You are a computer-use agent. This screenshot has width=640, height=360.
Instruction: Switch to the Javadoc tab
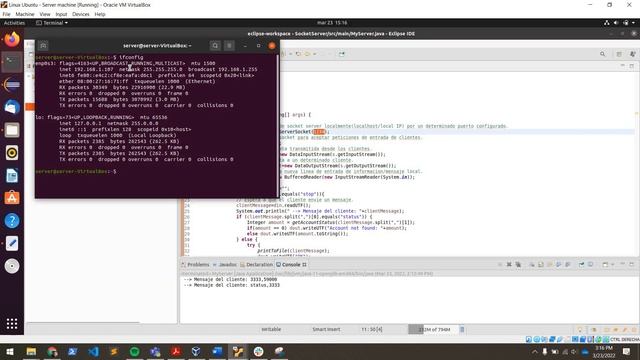(224, 264)
